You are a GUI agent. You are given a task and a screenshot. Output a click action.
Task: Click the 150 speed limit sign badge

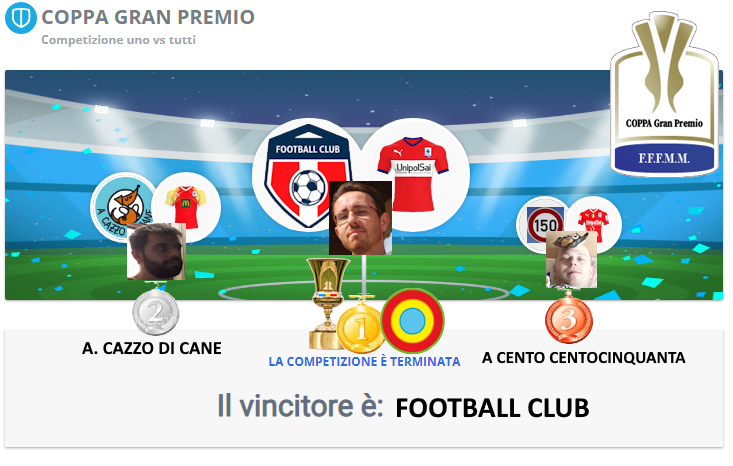tap(545, 225)
